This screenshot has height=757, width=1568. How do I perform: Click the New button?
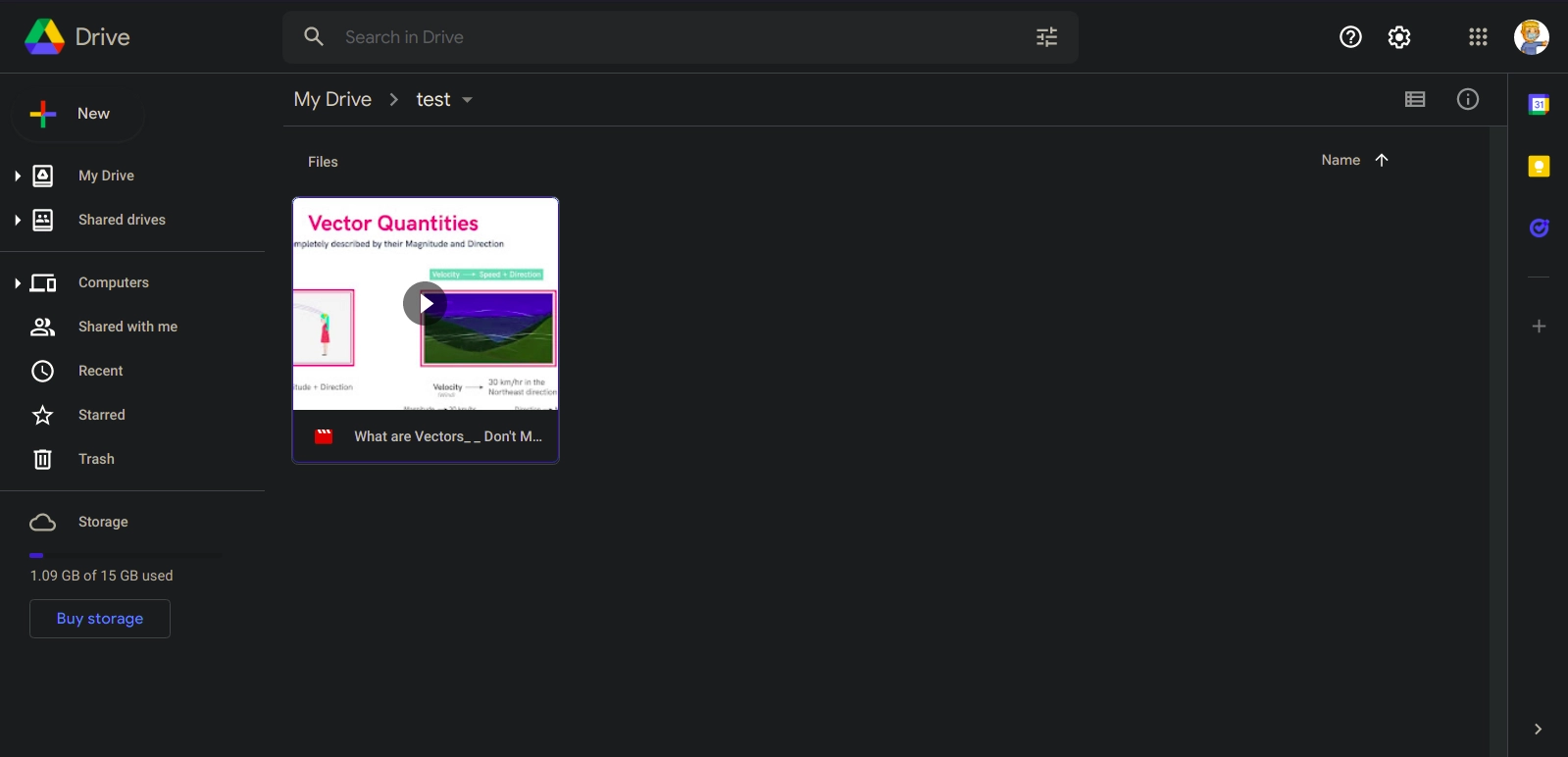[x=78, y=114]
